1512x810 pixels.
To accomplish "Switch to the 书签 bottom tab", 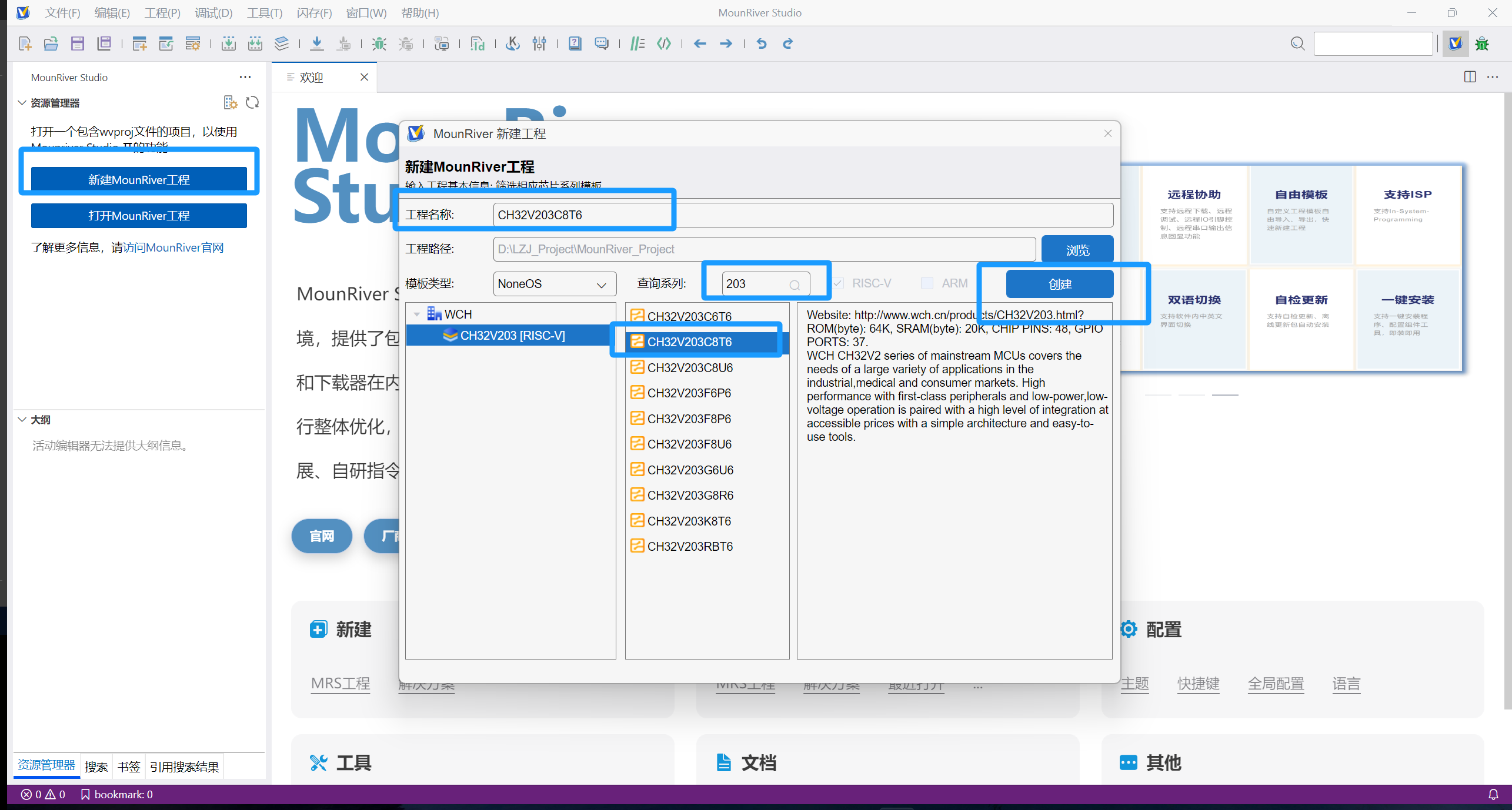I will pyautogui.click(x=129, y=767).
